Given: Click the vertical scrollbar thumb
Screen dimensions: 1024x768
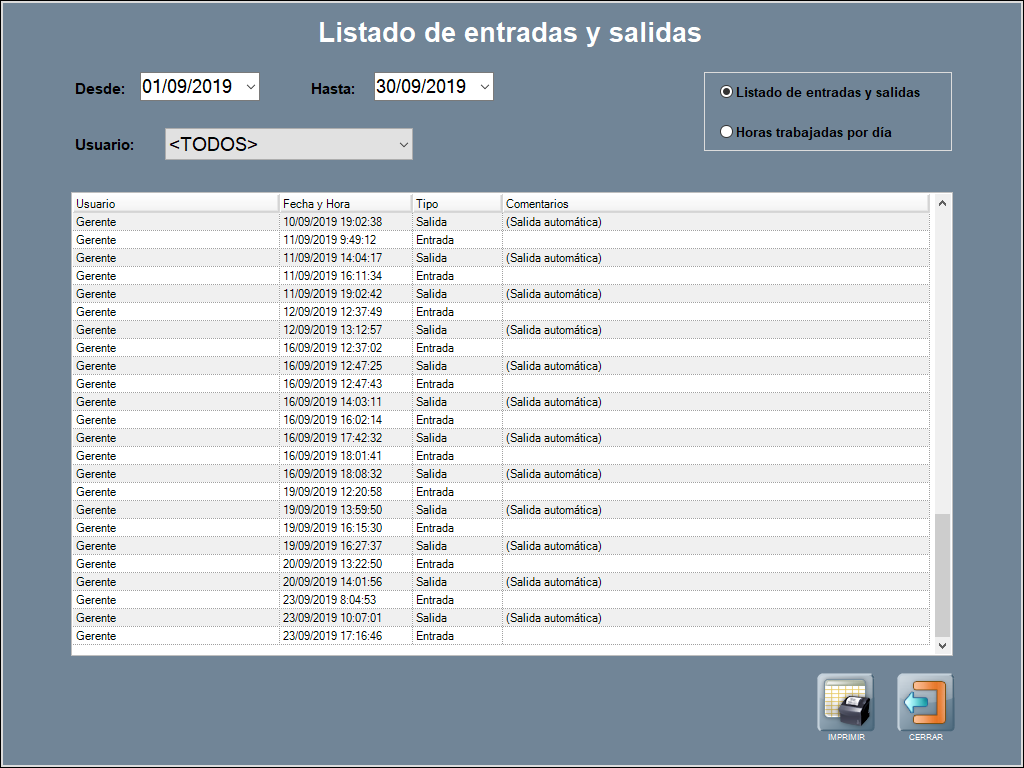Looking at the screenshot, I should pos(941,575).
